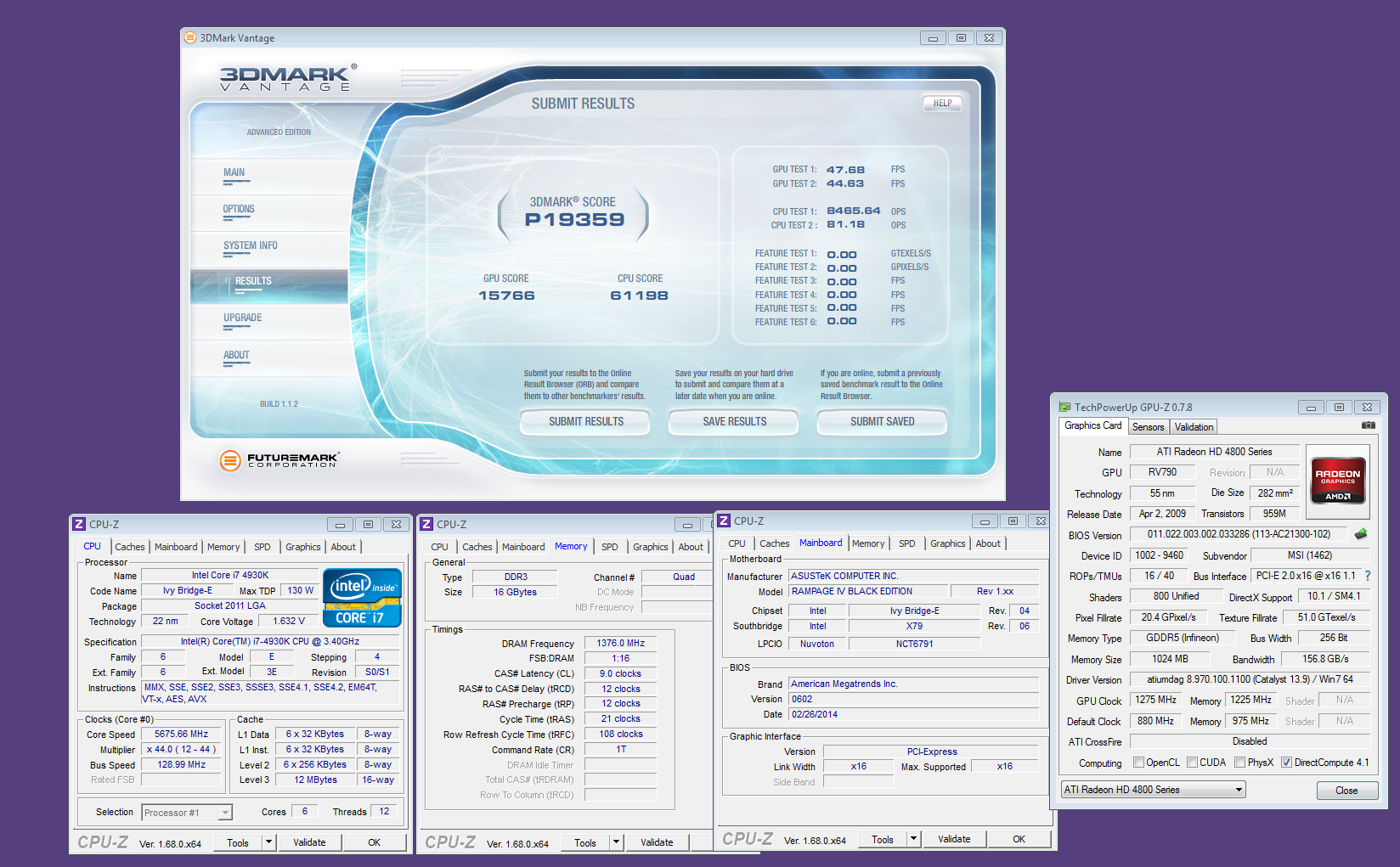The width and height of the screenshot is (1400, 867).
Task: Click the right CPU-Z window title icon
Action: 724,521
